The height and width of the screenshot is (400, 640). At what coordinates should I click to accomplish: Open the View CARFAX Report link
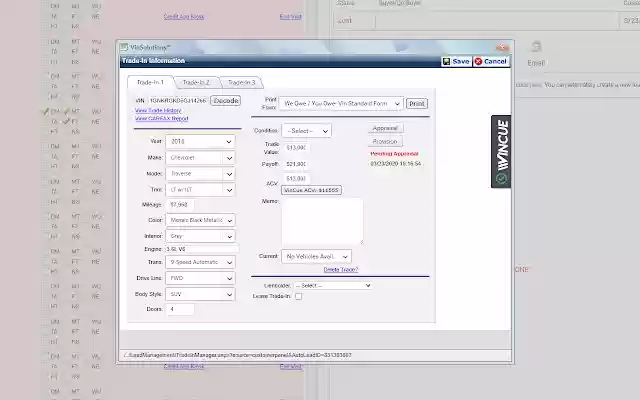click(162, 119)
